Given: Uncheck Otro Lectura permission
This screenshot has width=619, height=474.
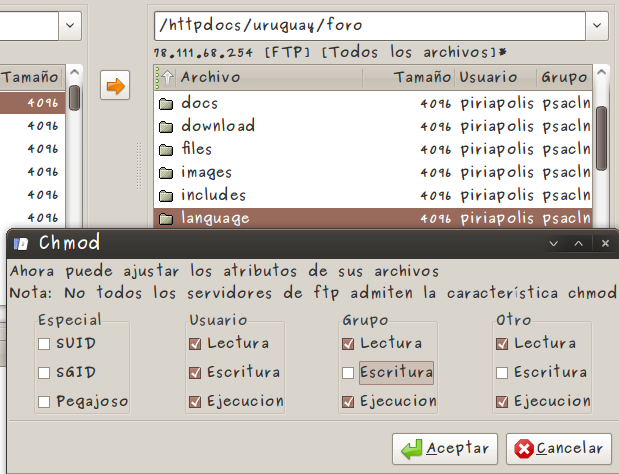Looking at the screenshot, I should [502, 344].
